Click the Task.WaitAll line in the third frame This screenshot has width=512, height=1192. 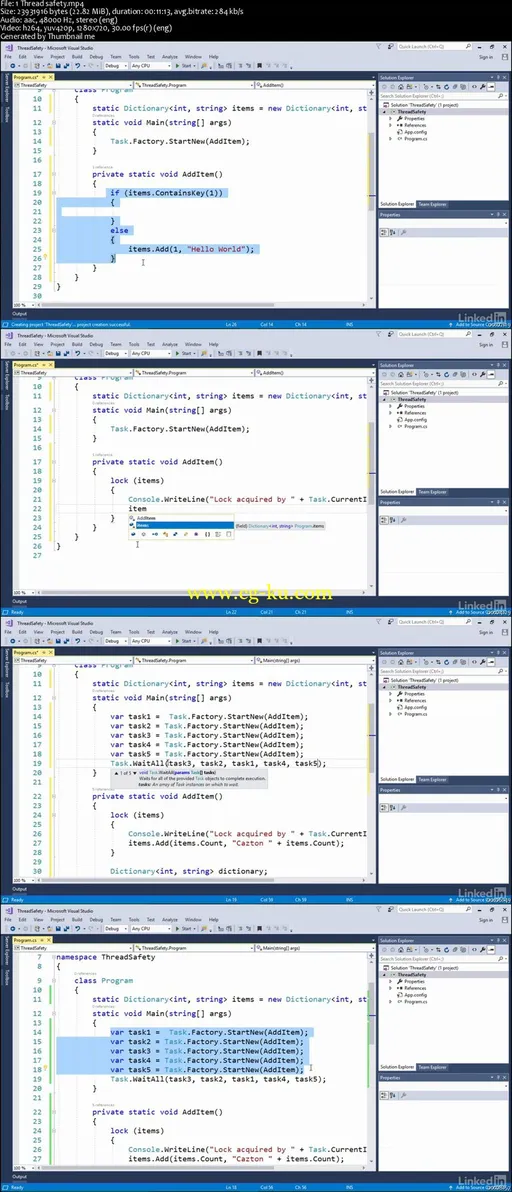click(x=218, y=763)
